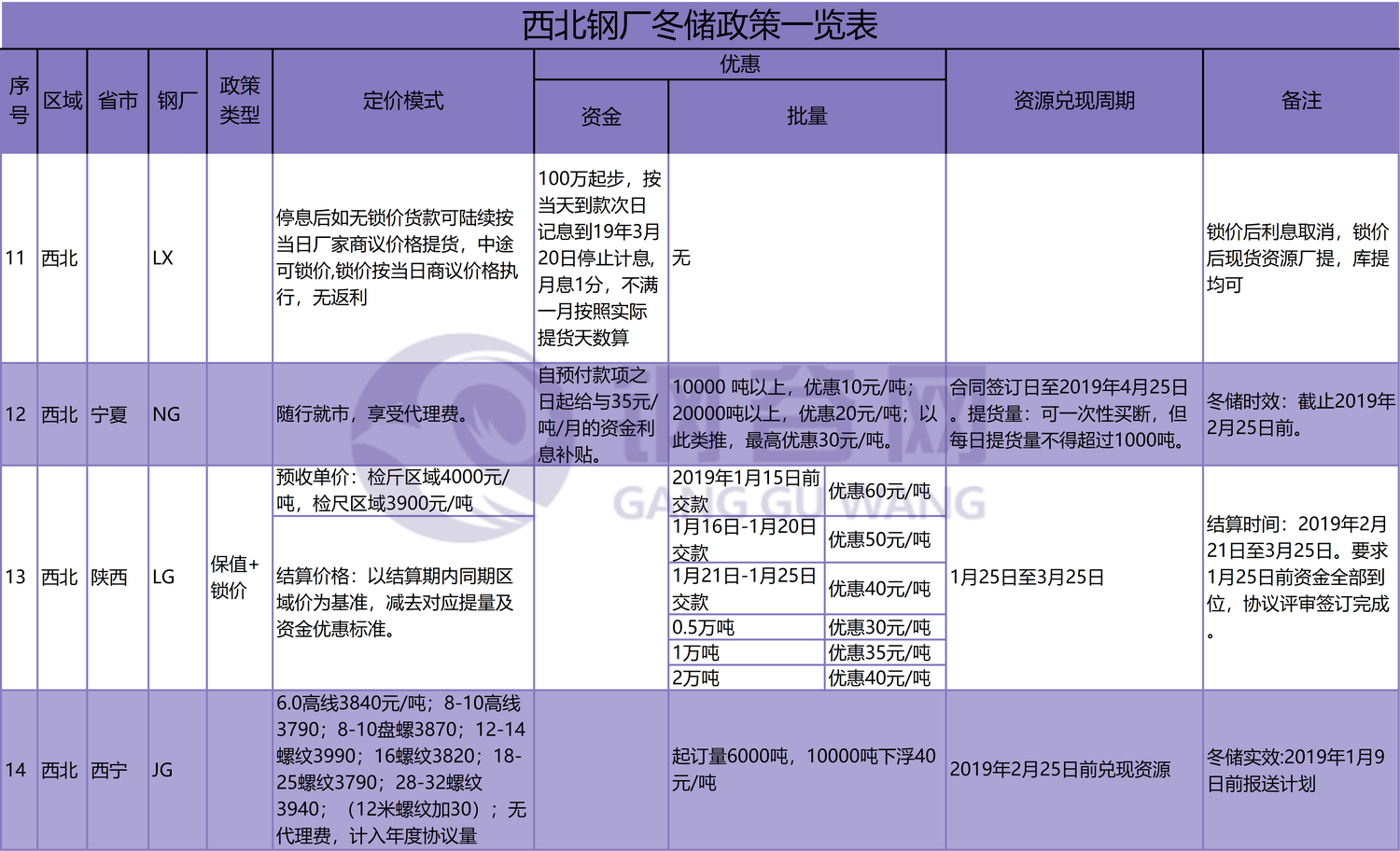Viewport: 1400px width, 851px height.
Task: Click the cell 优惠50元/吨
Action: (885, 540)
